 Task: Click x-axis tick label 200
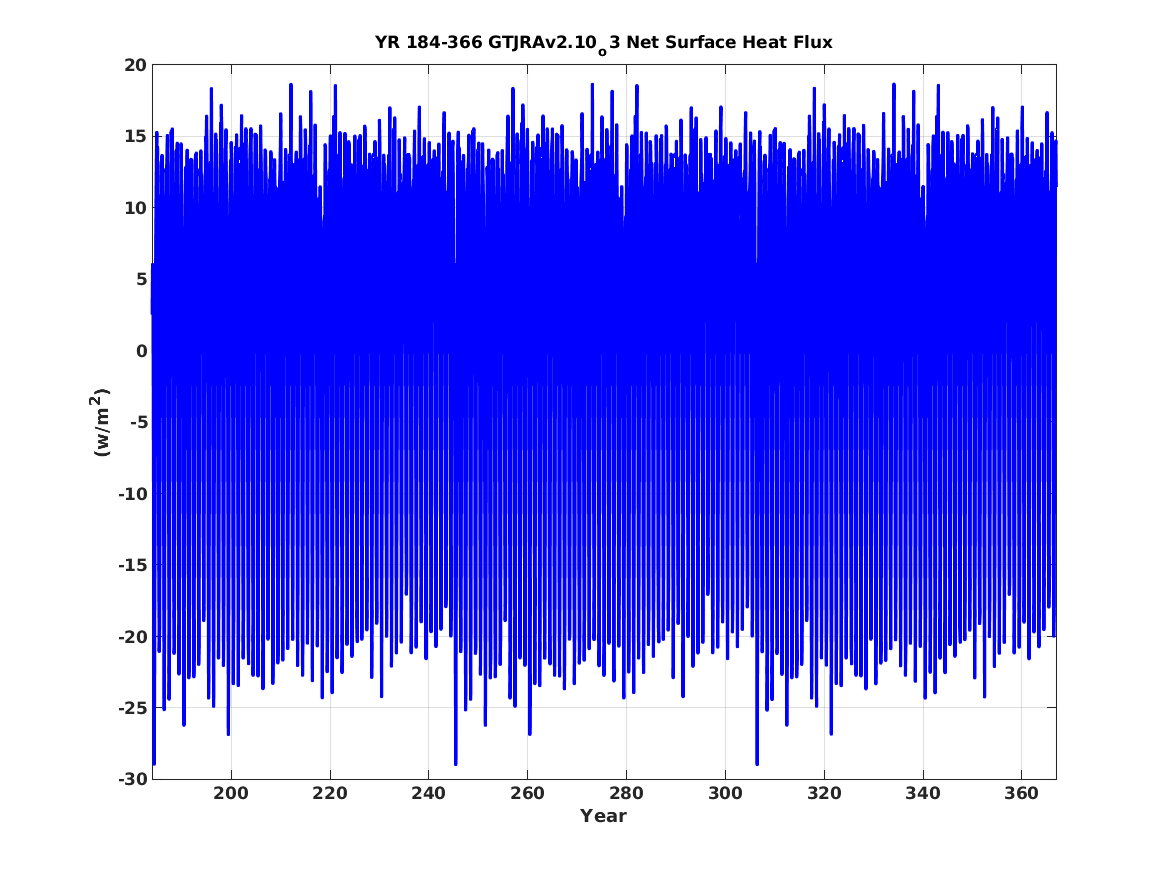pyautogui.click(x=231, y=793)
